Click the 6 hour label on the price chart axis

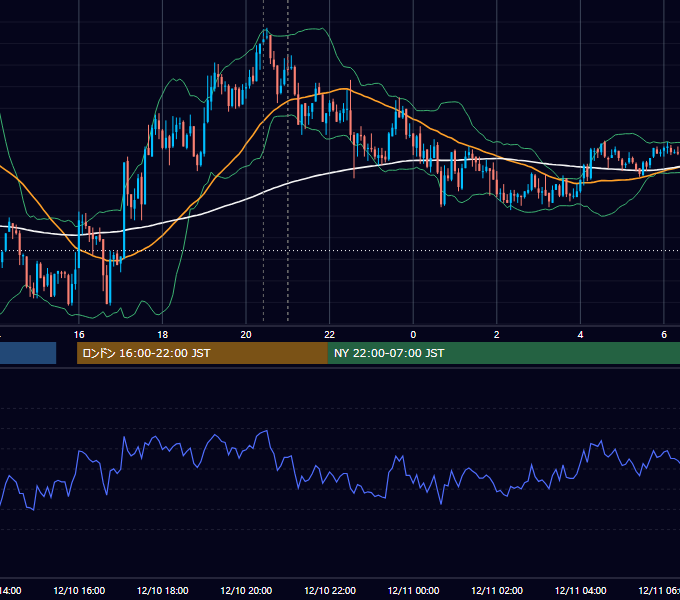point(664,335)
